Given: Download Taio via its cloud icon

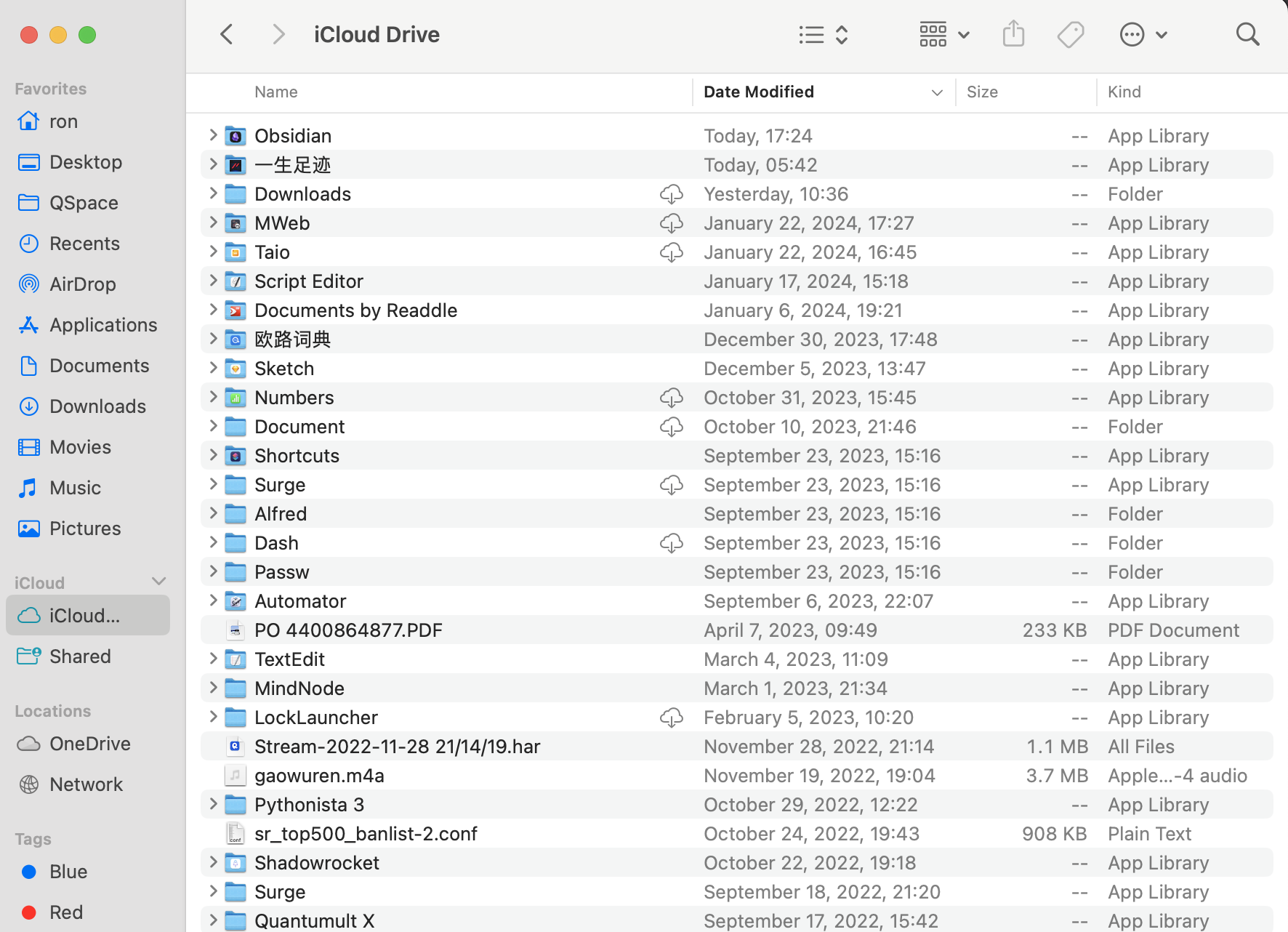Looking at the screenshot, I should click(672, 252).
